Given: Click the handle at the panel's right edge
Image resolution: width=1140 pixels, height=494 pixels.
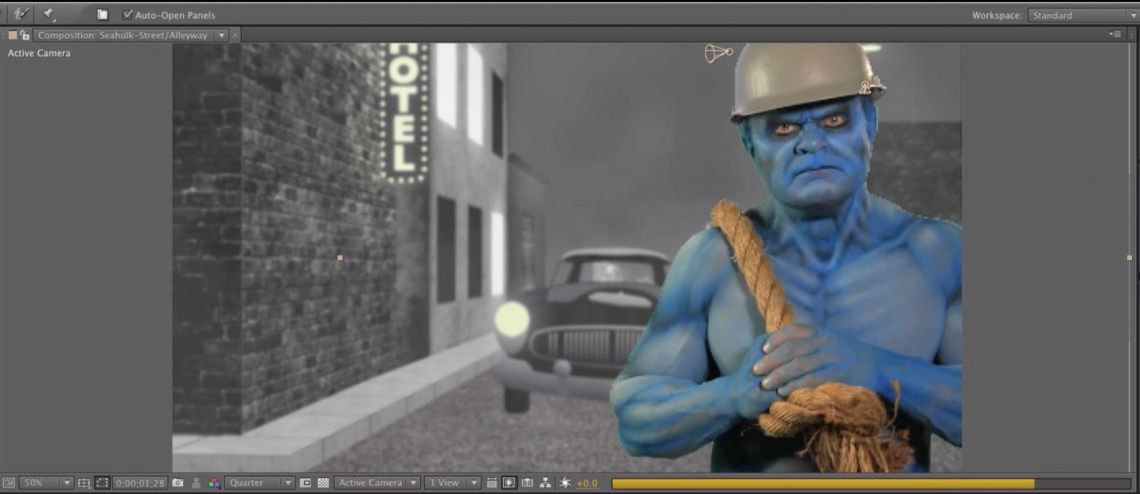Looking at the screenshot, I should (1129, 258).
